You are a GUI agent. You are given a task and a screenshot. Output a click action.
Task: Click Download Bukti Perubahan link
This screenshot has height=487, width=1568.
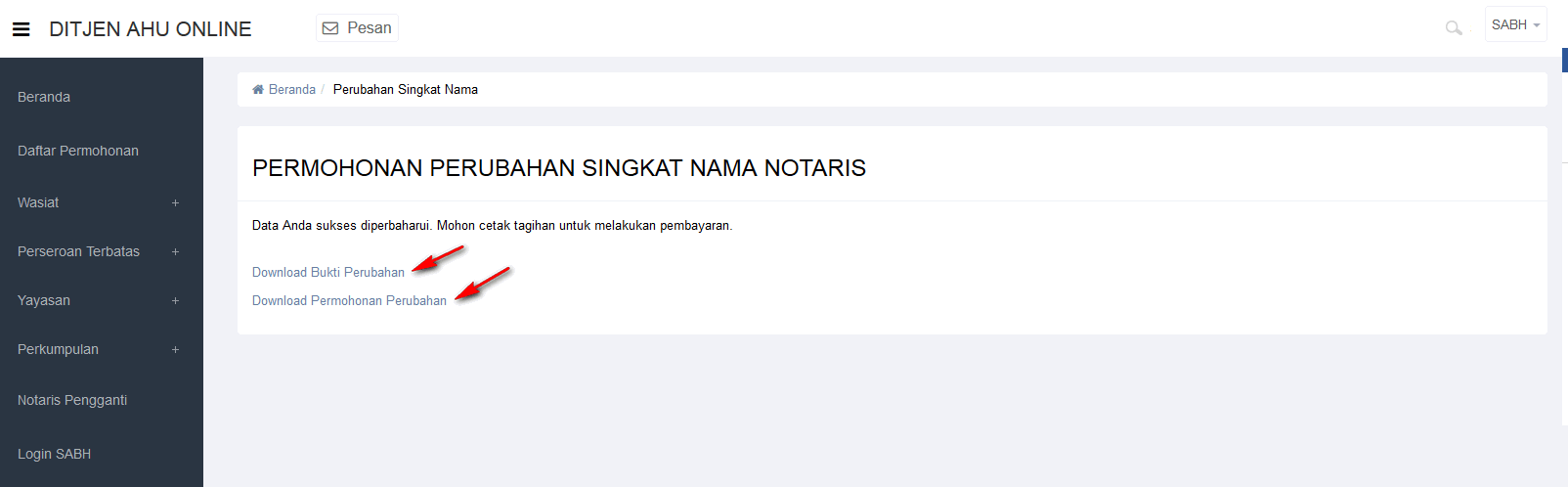coord(328,273)
